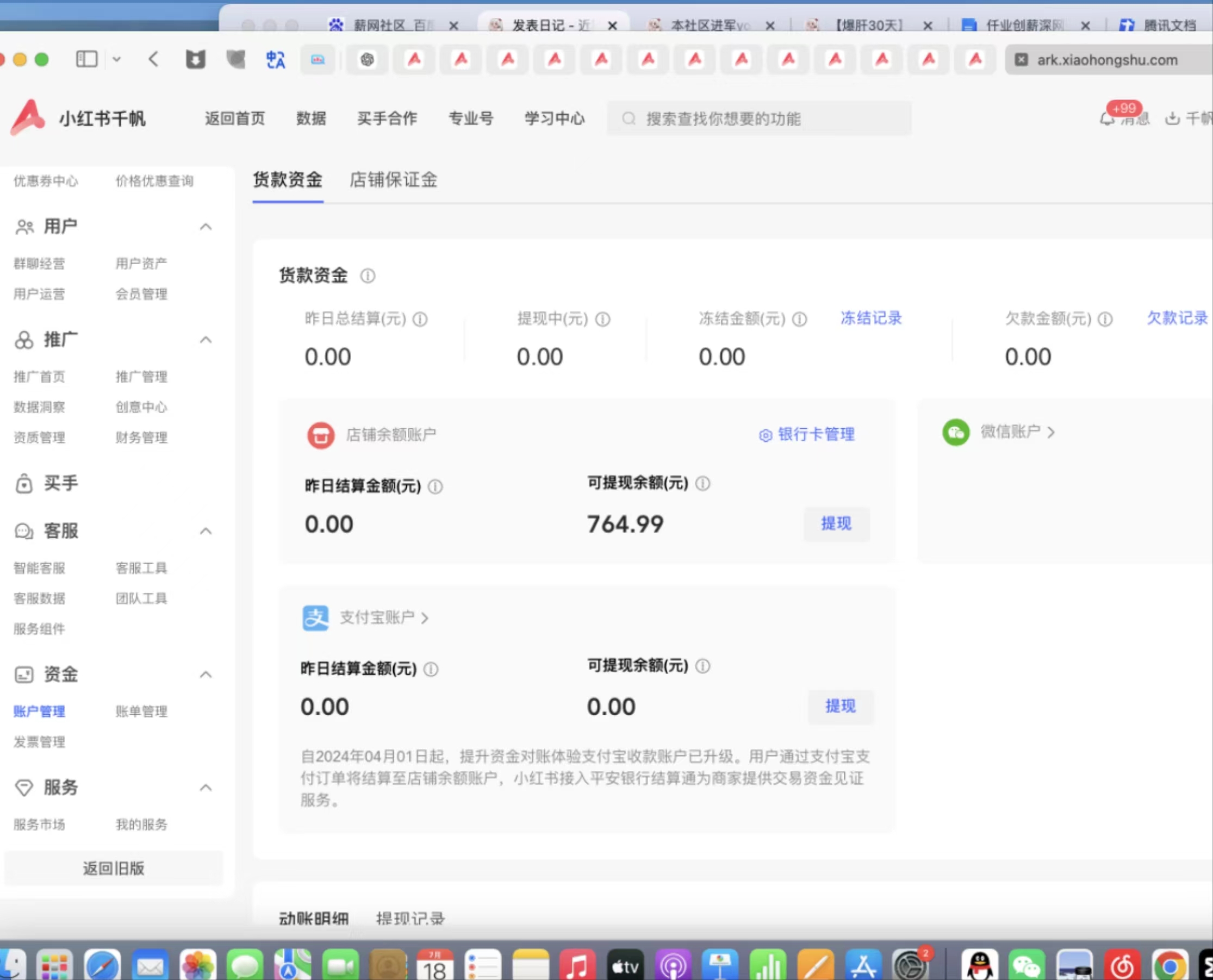Click info icon next to 昨日总结算(元)
Image resolution: width=1213 pixels, height=980 pixels.
tap(420, 319)
